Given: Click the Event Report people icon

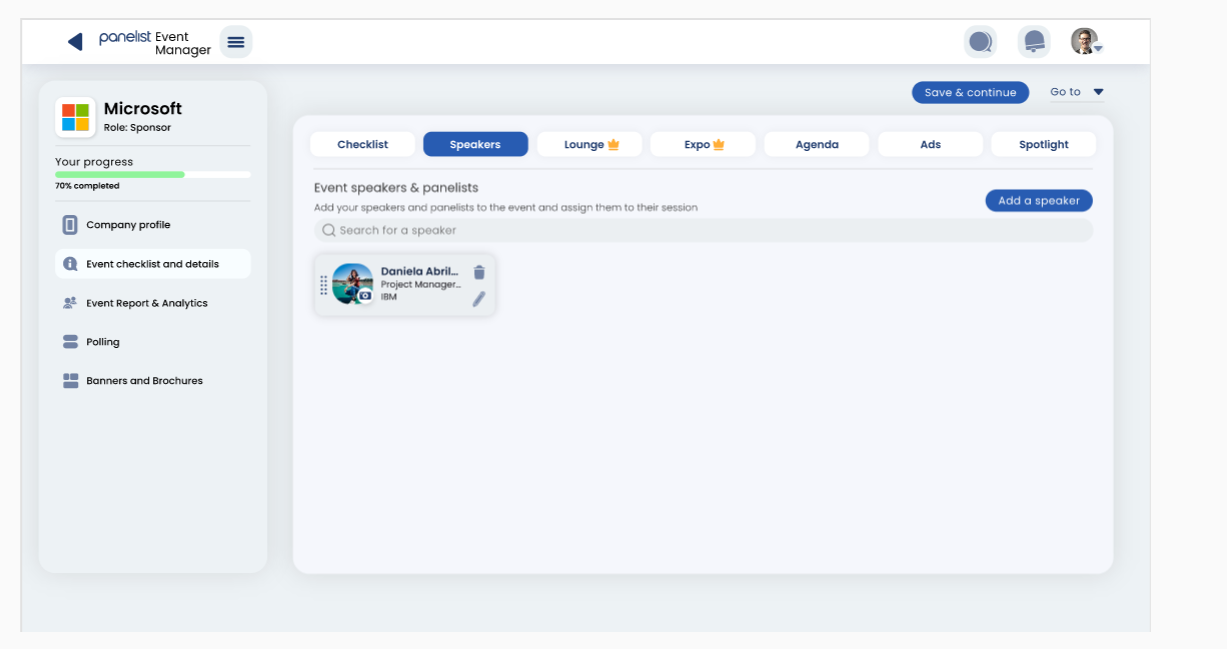Looking at the screenshot, I should coord(70,303).
